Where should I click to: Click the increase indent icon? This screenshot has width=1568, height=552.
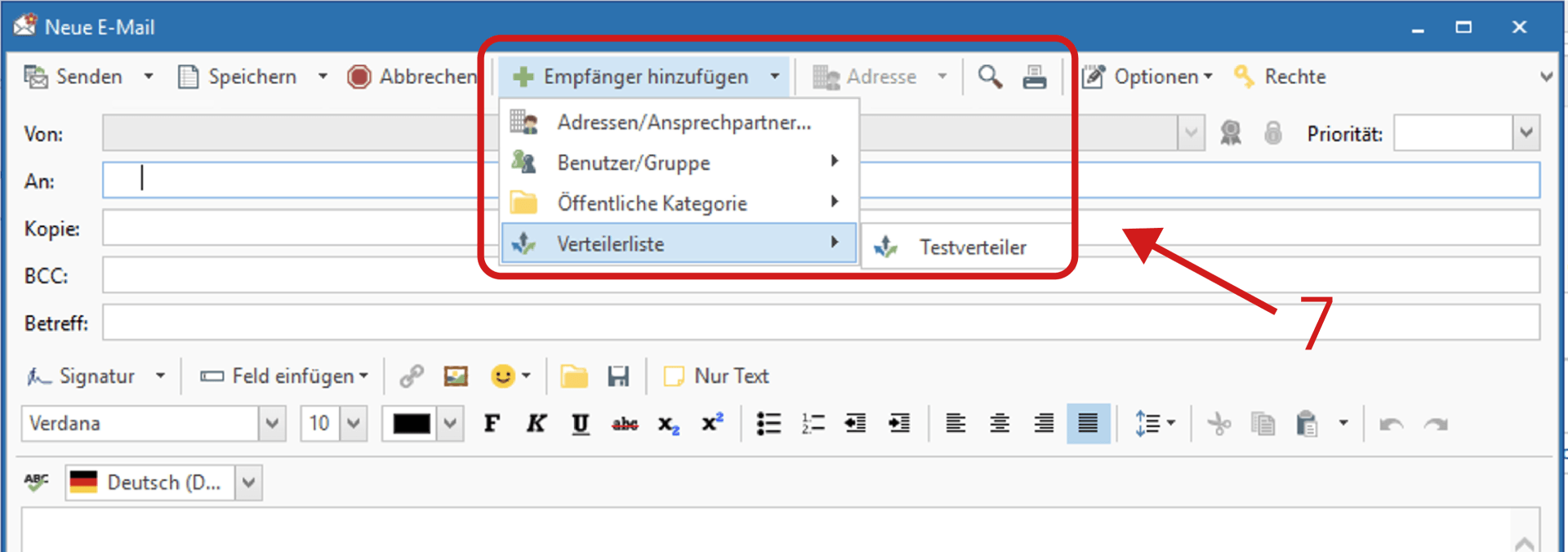click(899, 424)
